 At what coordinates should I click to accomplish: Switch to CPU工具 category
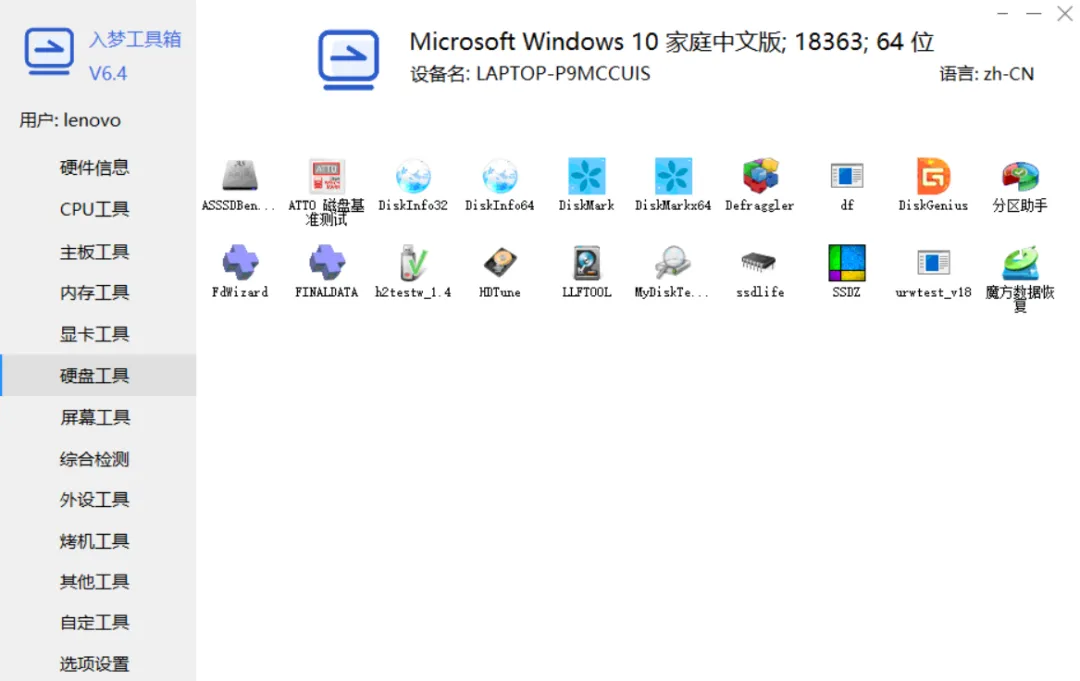[x=94, y=209]
